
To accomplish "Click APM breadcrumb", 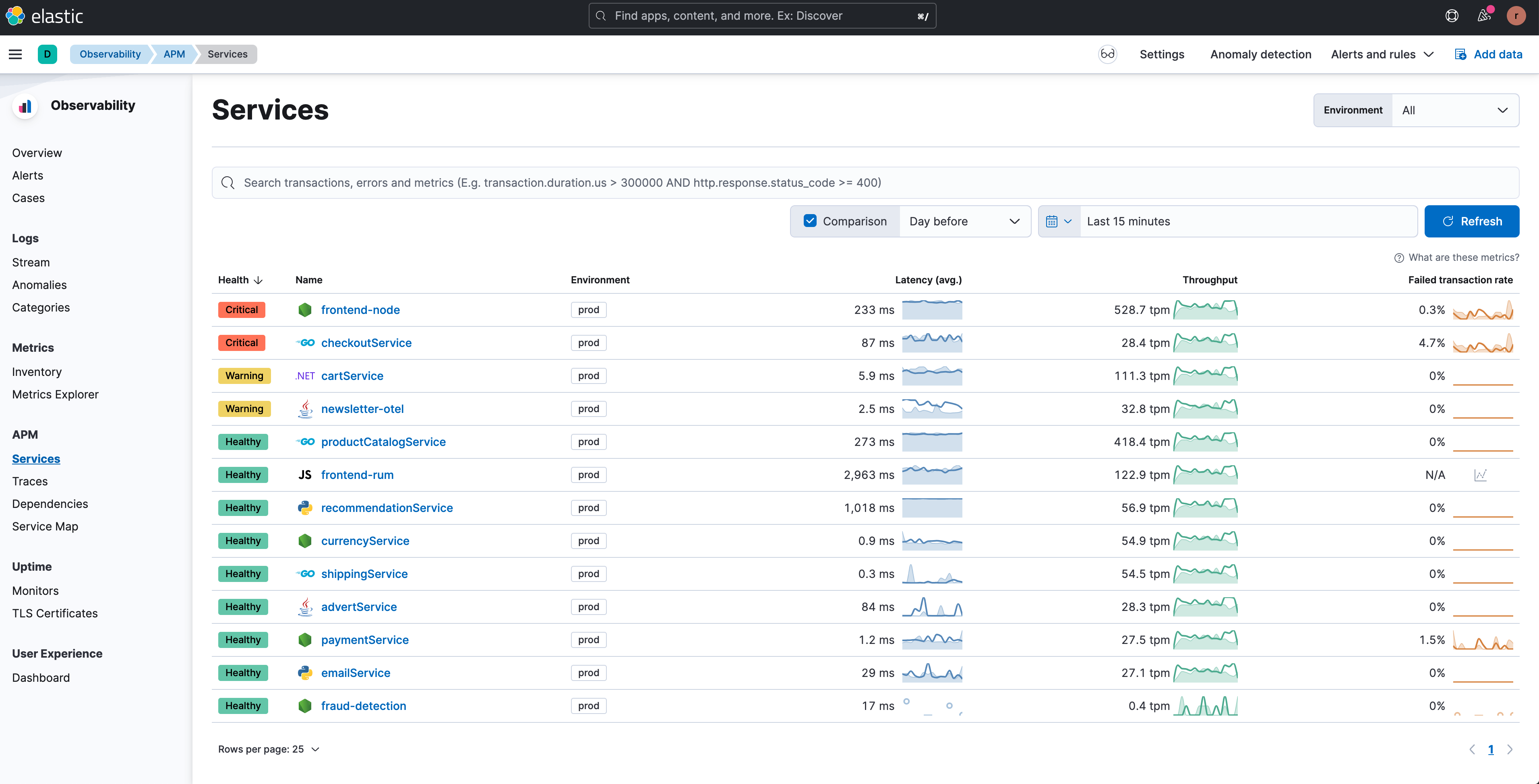I will point(174,54).
